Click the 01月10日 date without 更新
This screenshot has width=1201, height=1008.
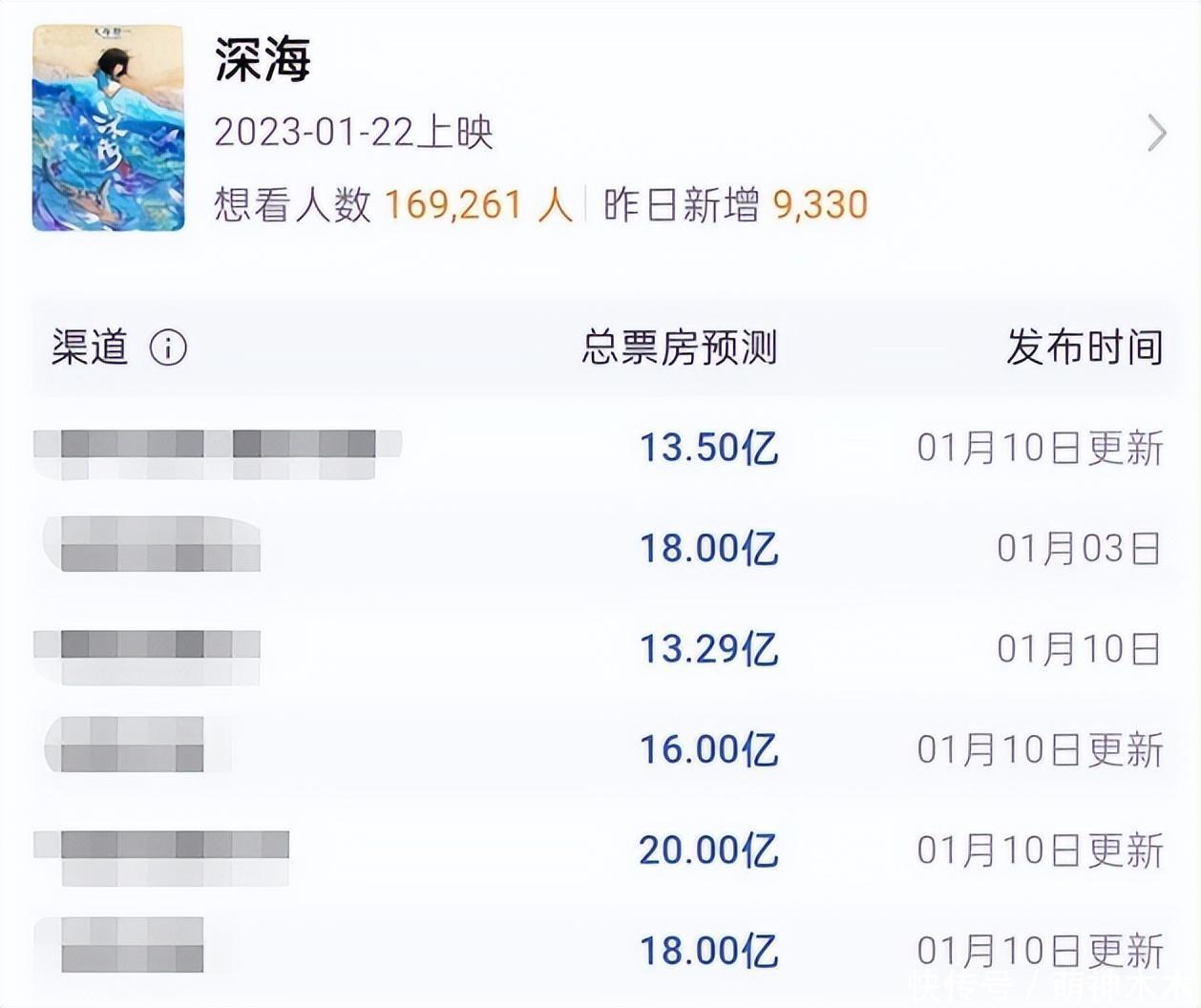[x=1079, y=649]
